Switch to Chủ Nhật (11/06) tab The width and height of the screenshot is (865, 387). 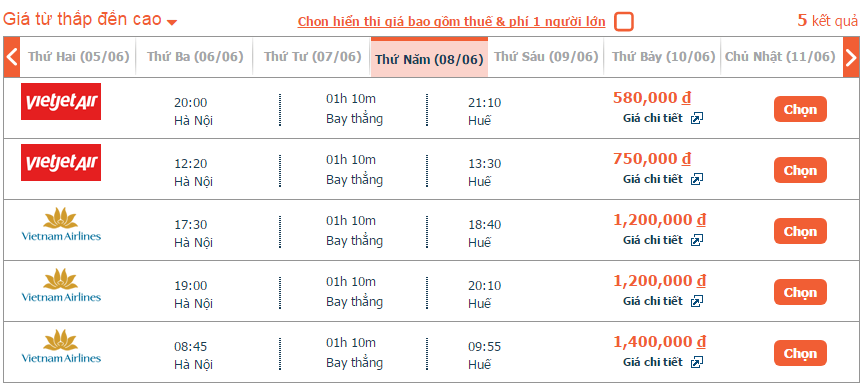click(780, 57)
